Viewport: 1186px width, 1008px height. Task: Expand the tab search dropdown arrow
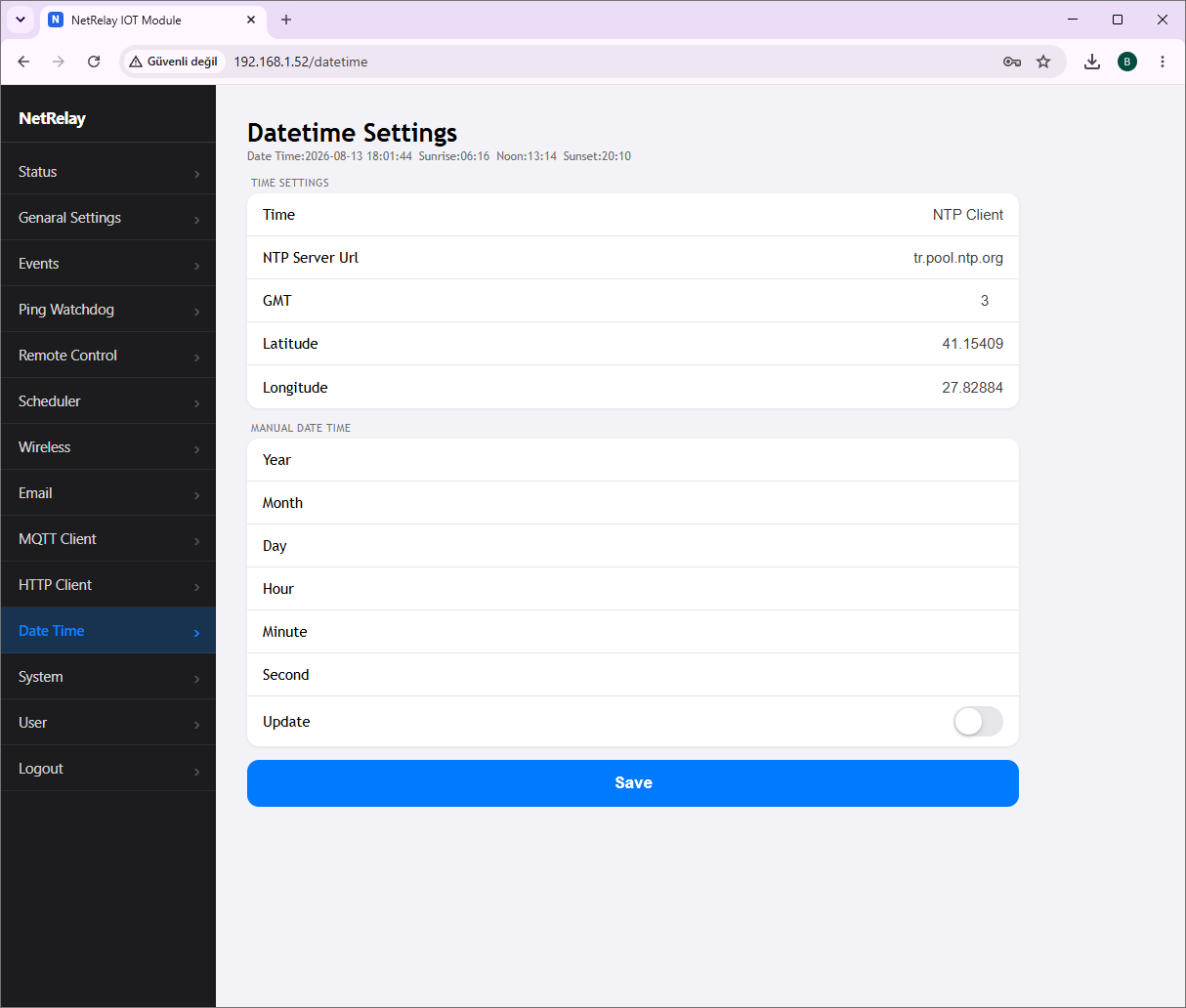pyautogui.click(x=21, y=20)
